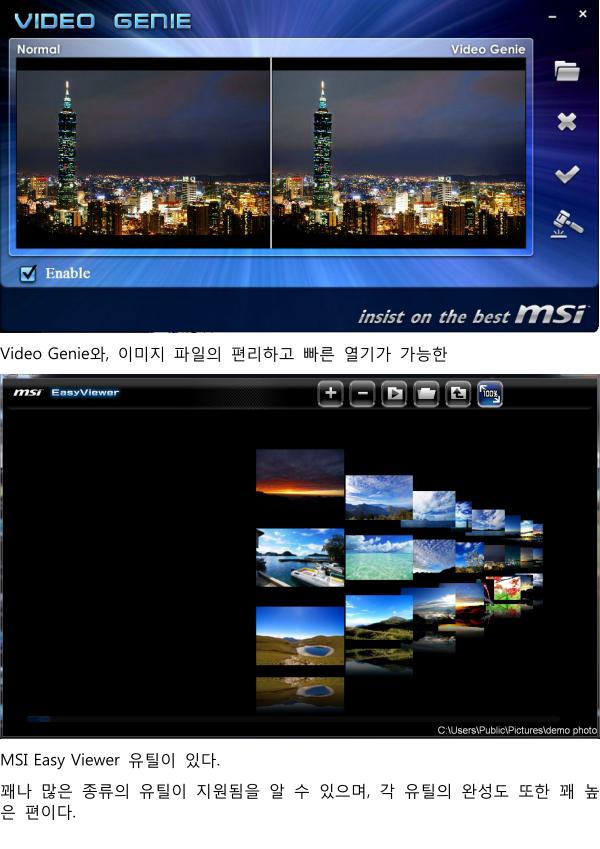Click the 100% view size icon
The height and width of the screenshot is (849, 600).
[490, 393]
